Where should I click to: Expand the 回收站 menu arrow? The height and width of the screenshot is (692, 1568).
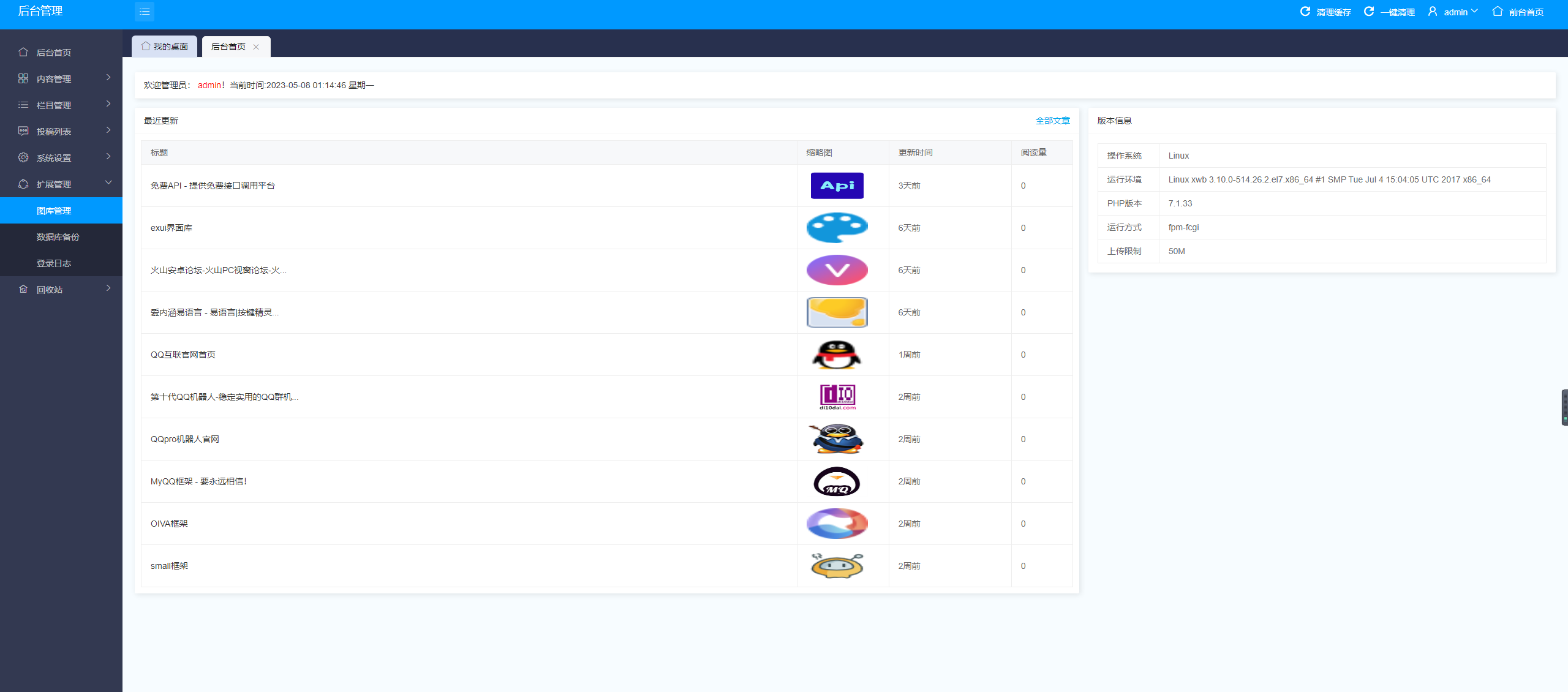[108, 288]
